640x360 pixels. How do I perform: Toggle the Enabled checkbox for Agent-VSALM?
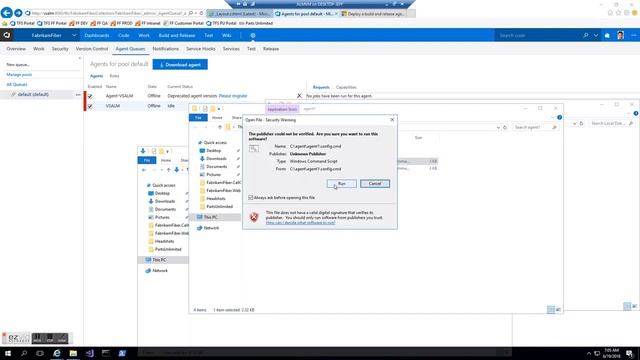point(90,96)
